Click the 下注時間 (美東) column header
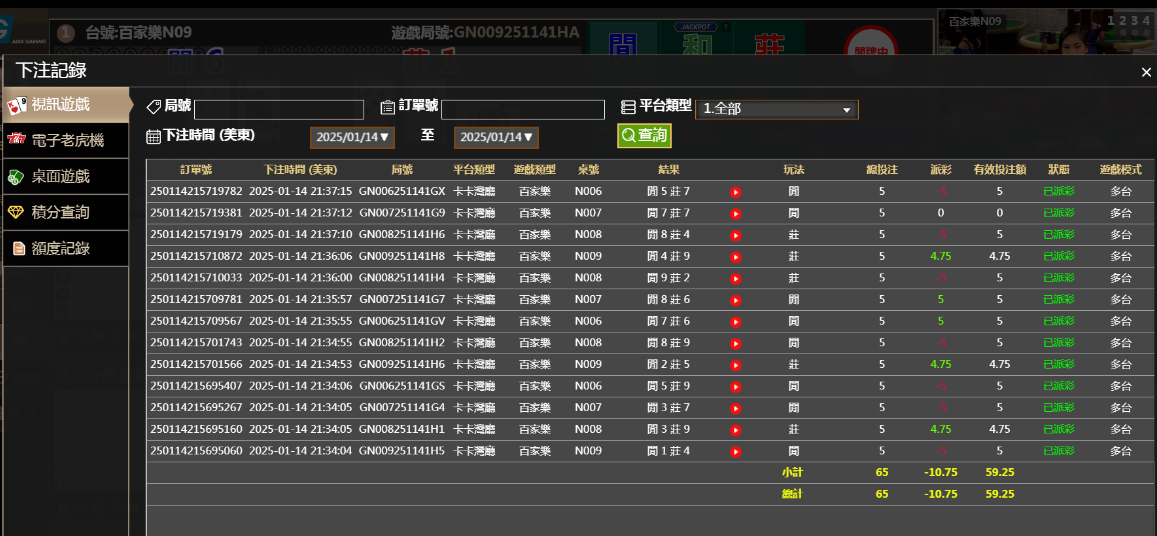Image resolution: width=1157 pixels, height=536 pixels. pyautogui.click(x=300, y=170)
